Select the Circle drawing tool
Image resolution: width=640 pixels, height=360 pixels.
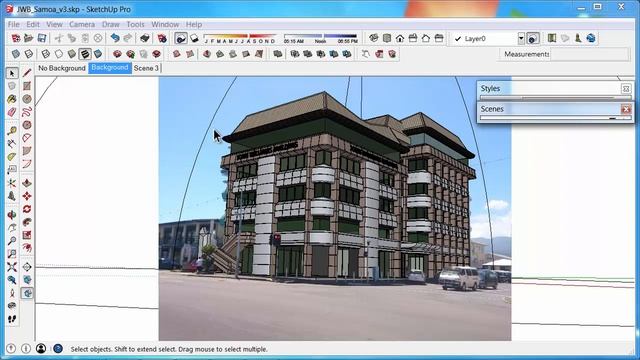[27, 99]
